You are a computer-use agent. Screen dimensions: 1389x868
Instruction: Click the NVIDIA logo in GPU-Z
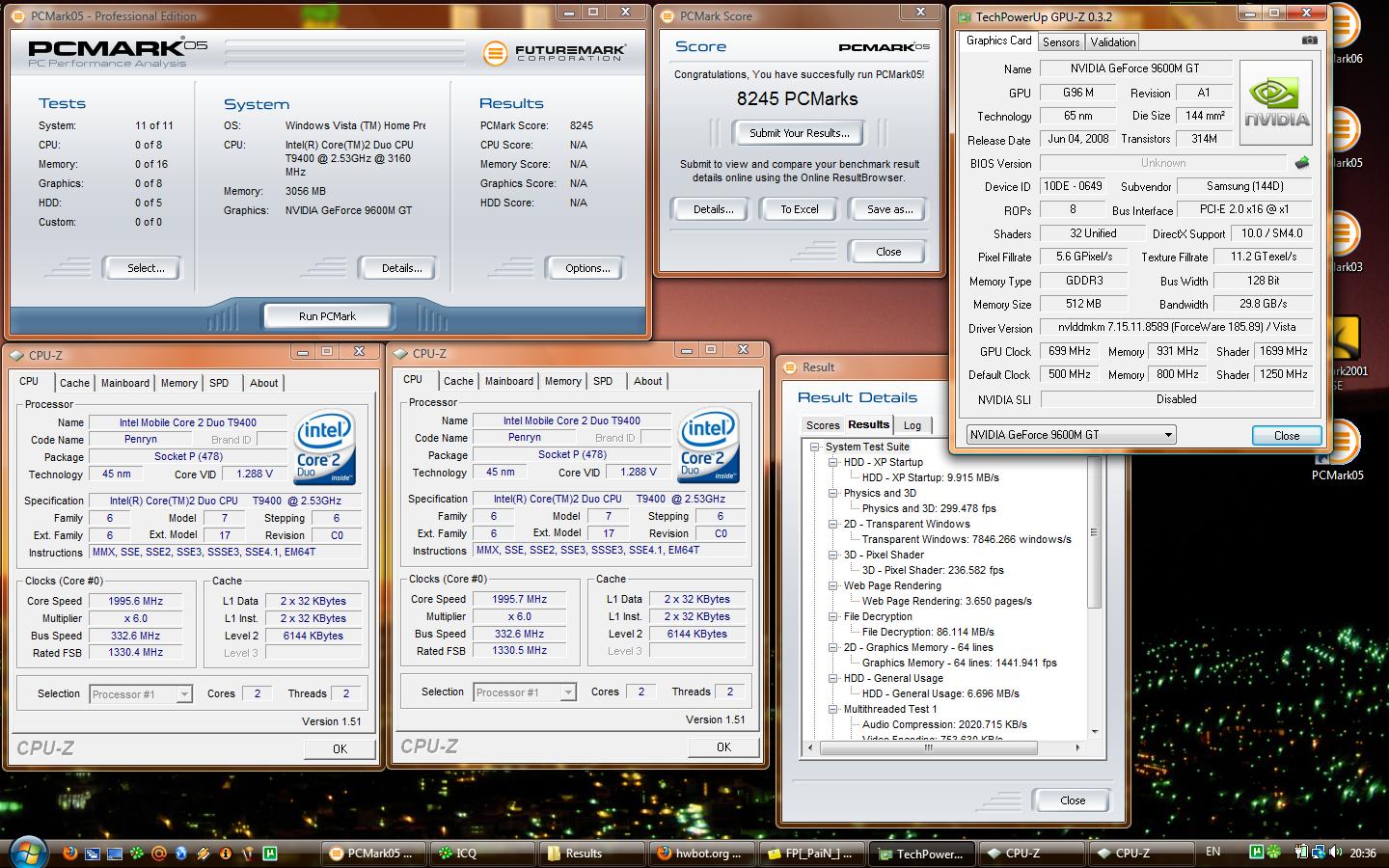point(1276,103)
